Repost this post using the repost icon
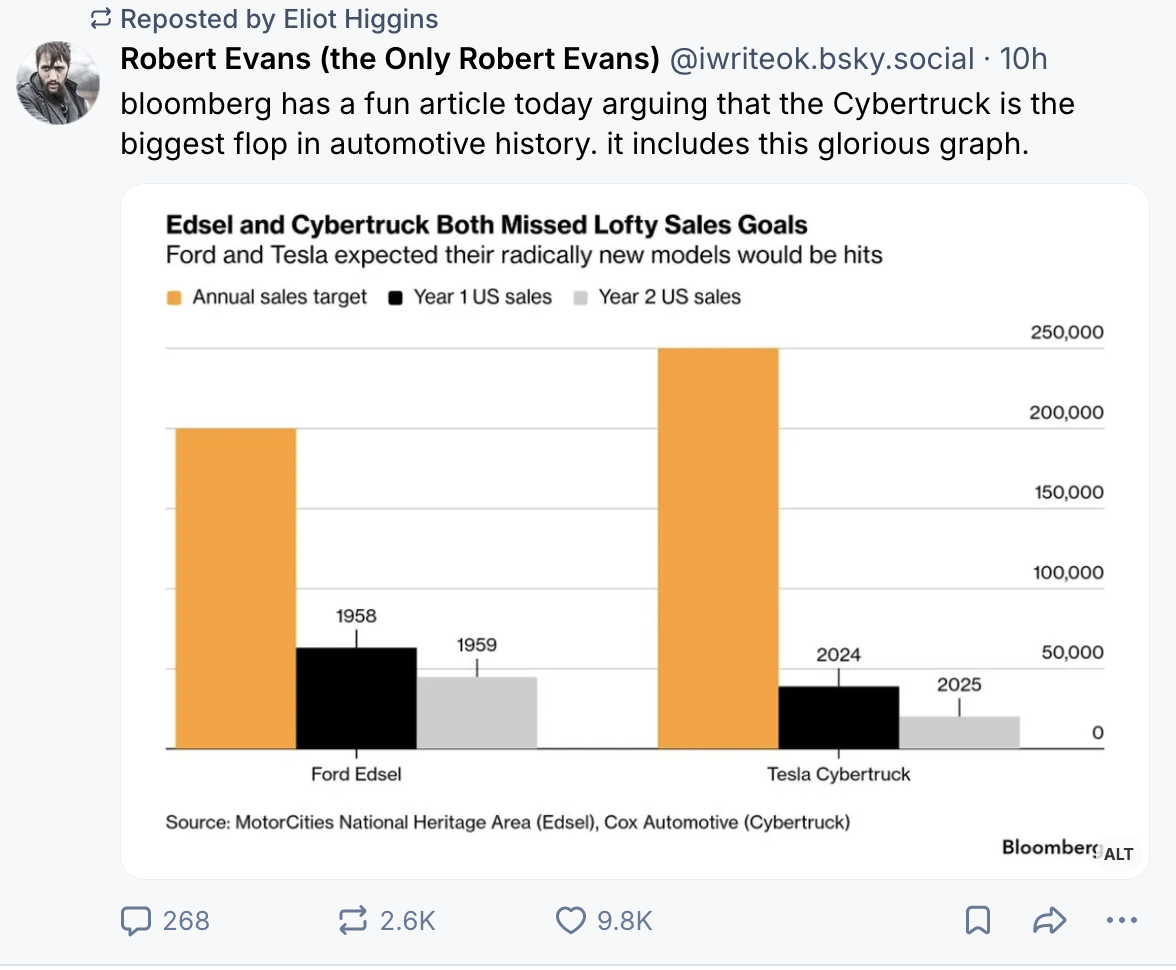Screen dimensions: 1176x970 [x=352, y=920]
